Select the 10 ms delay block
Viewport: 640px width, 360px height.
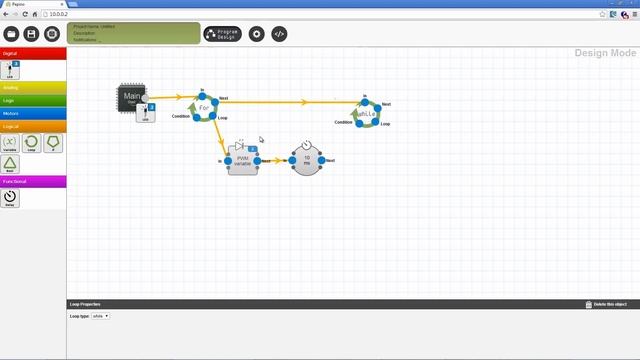coord(307,160)
